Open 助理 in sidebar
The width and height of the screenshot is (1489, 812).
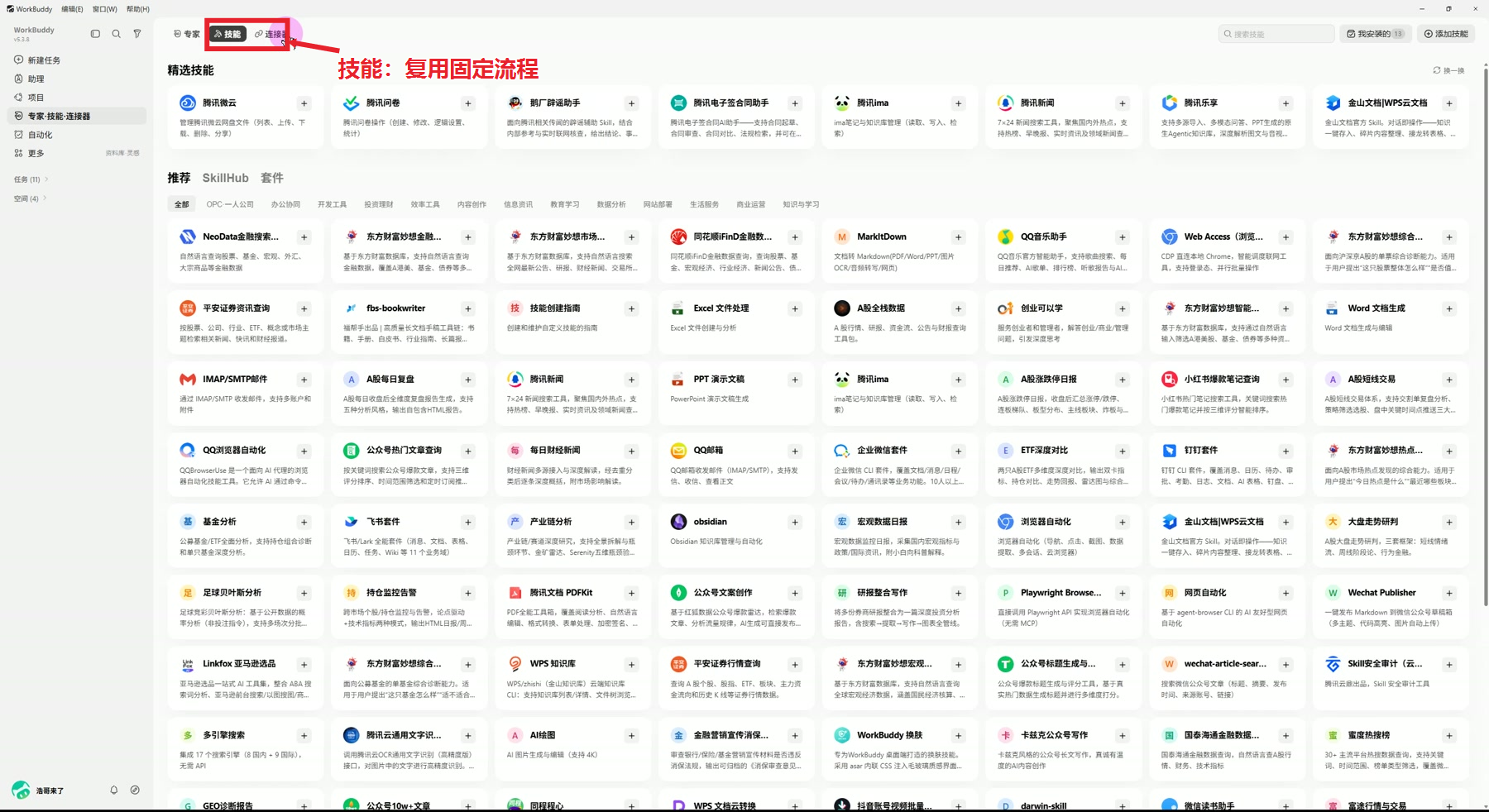click(76, 79)
